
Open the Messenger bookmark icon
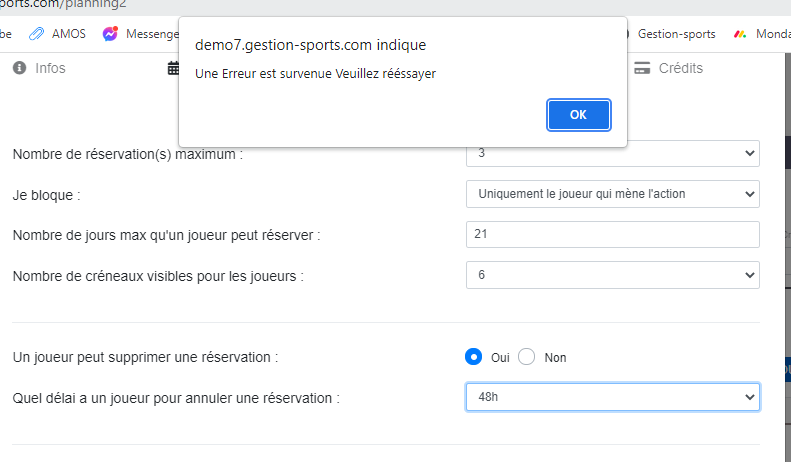pyautogui.click(x=110, y=33)
